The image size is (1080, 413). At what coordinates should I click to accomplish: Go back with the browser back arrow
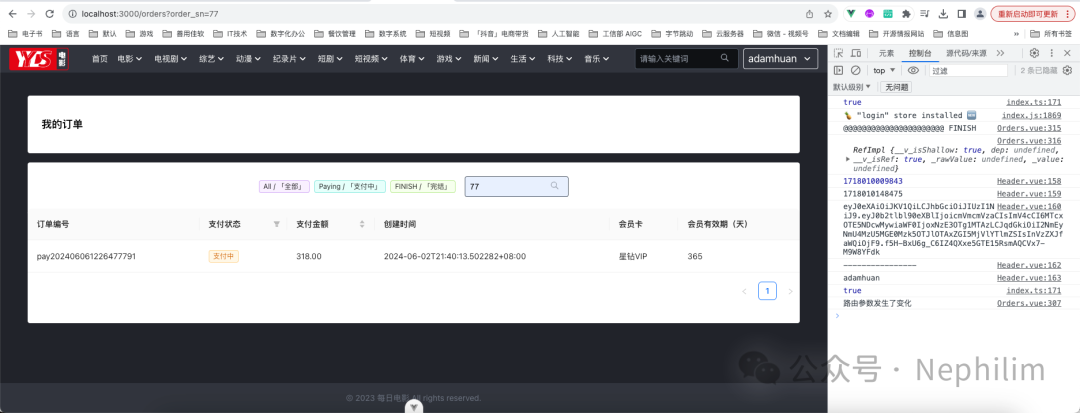coord(12,14)
